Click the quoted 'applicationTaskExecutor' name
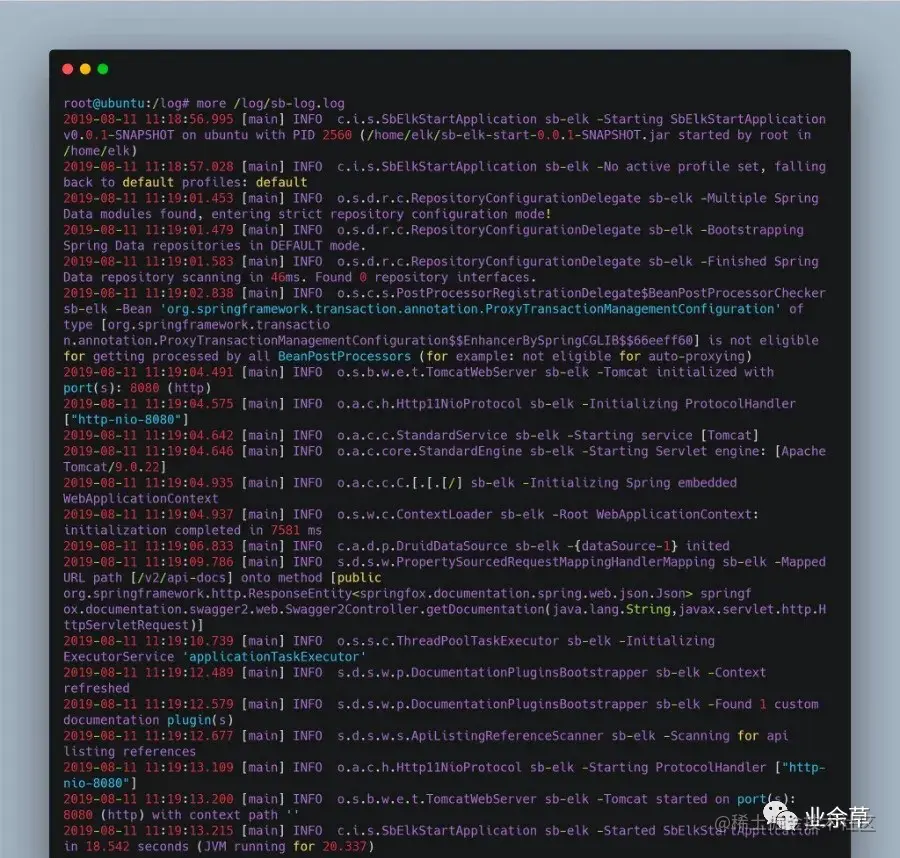The image size is (900, 858). (274, 657)
